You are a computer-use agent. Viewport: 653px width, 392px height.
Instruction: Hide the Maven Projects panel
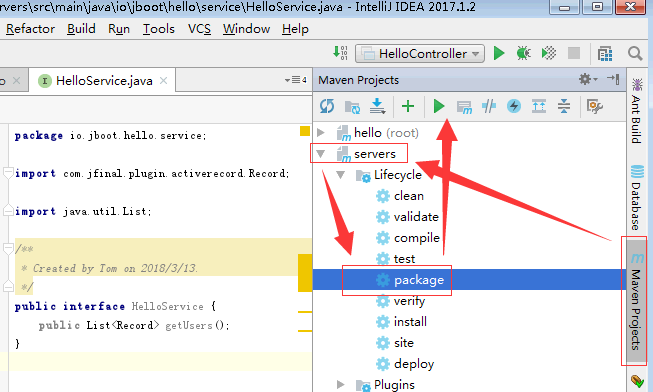tap(613, 79)
